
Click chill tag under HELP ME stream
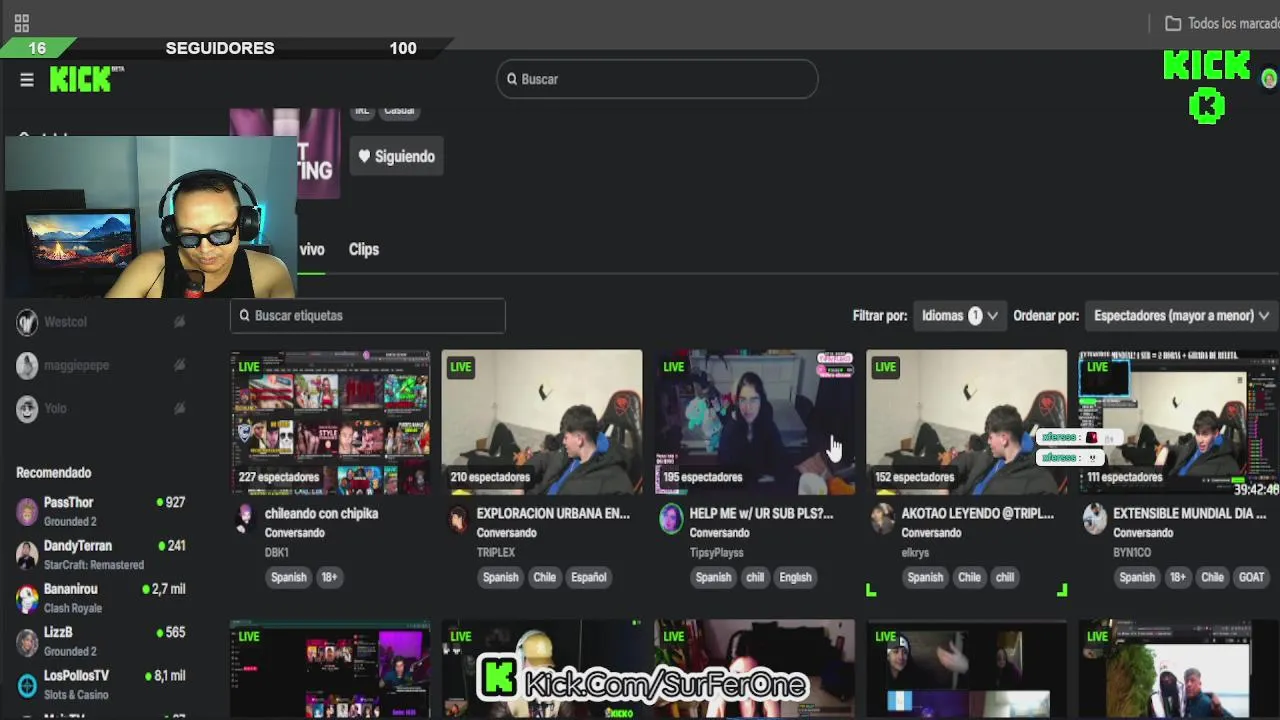click(755, 577)
